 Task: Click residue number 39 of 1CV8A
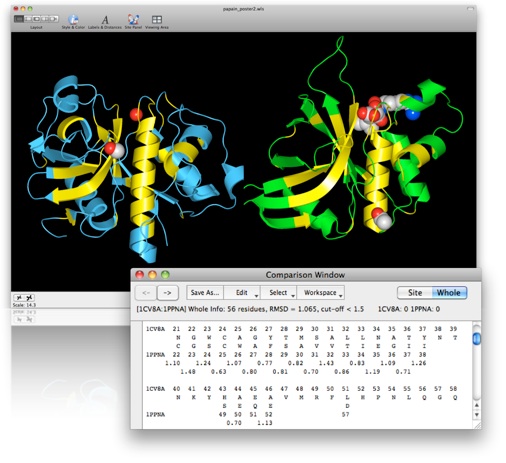coord(453,329)
